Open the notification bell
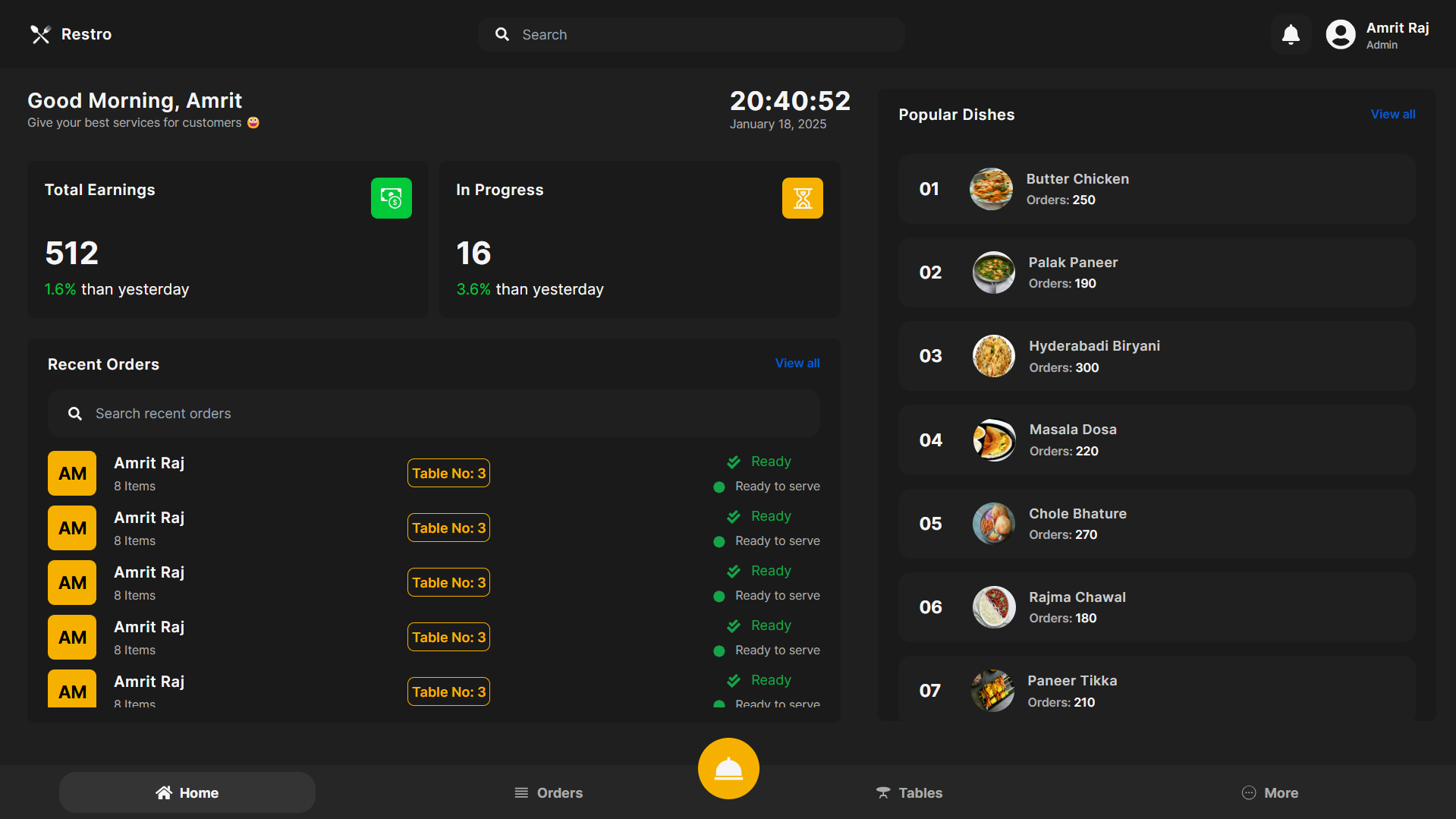Viewport: 1456px width, 819px height. coord(1291,34)
